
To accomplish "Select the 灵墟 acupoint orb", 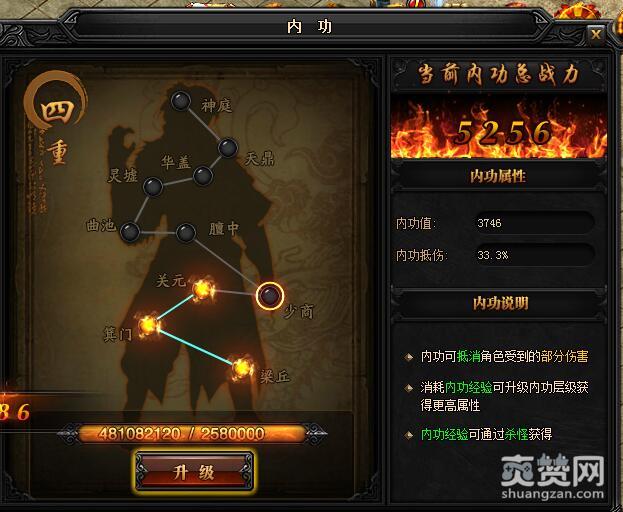I will click(153, 187).
